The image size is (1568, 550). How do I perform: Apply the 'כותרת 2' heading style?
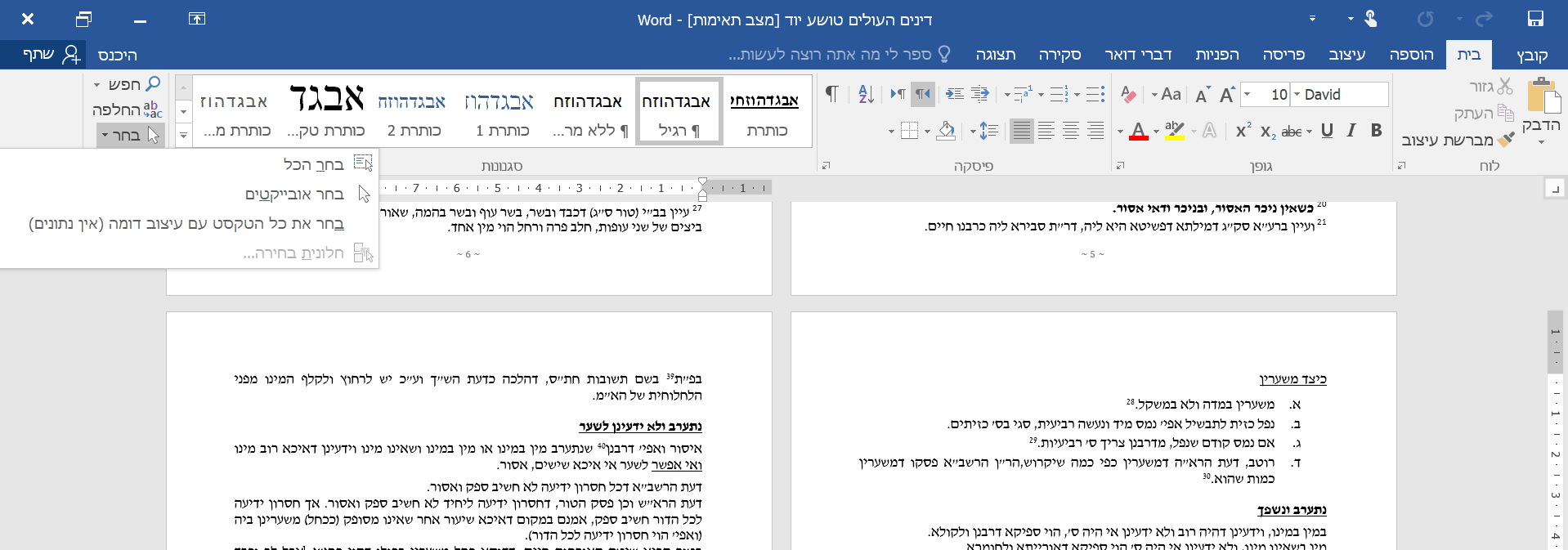412,112
